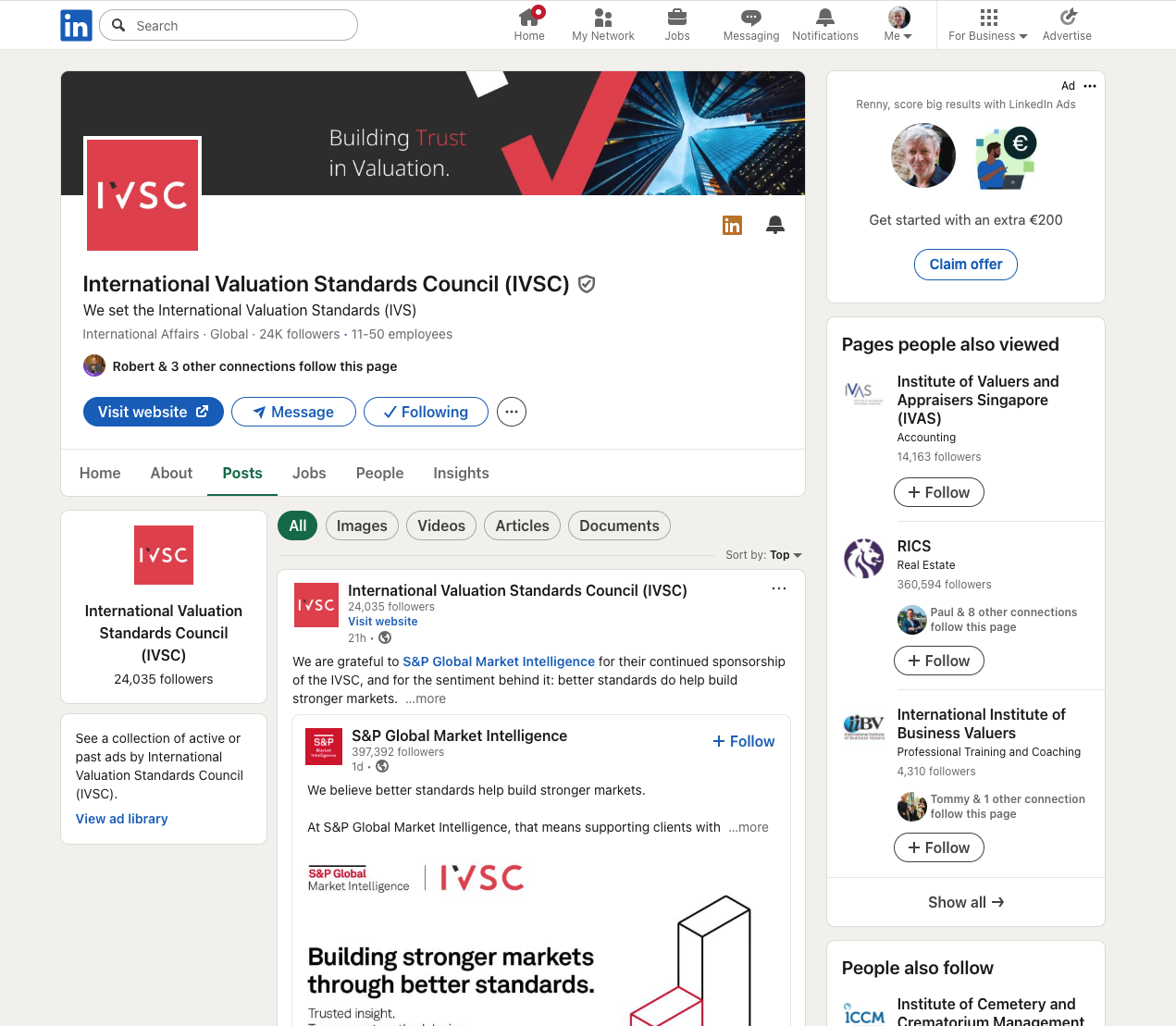This screenshot has width=1176, height=1026.
Task: Click the ICCM logo icon
Action: point(864,1014)
